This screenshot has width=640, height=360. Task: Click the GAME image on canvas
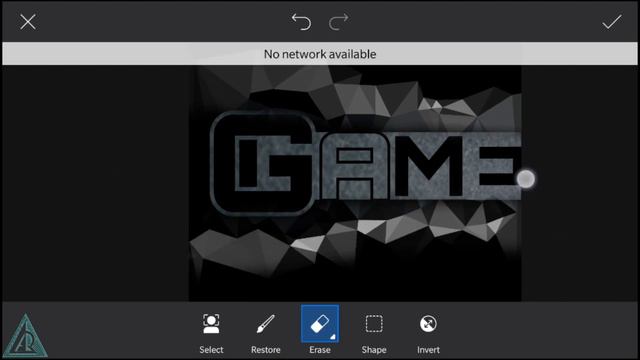[x=355, y=183]
